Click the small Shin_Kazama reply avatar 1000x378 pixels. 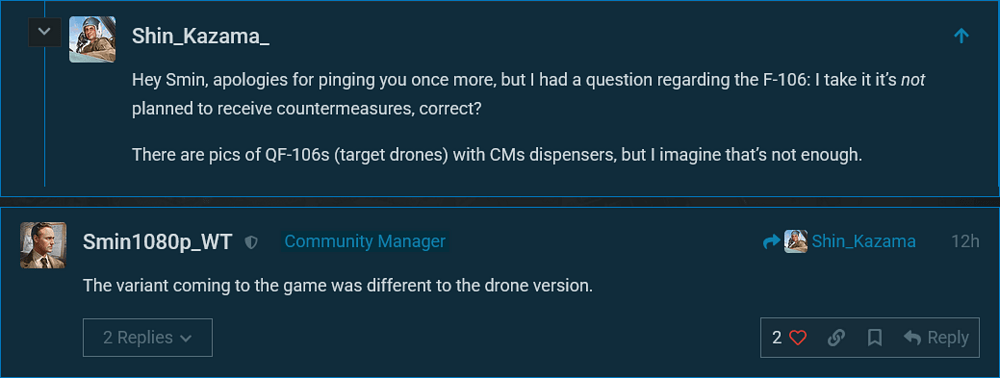click(796, 242)
